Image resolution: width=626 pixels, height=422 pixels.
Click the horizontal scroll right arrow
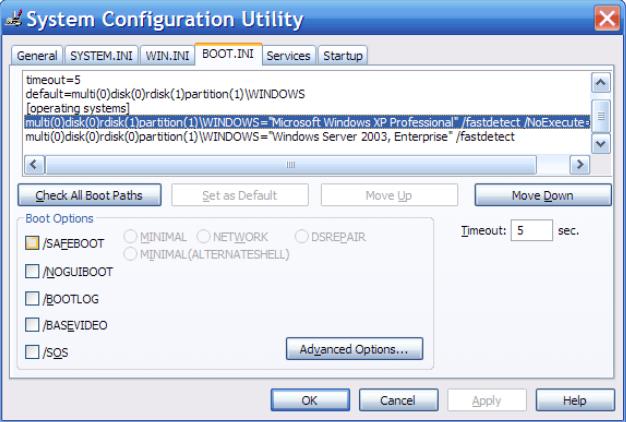pyautogui.click(x=580, y=164)
